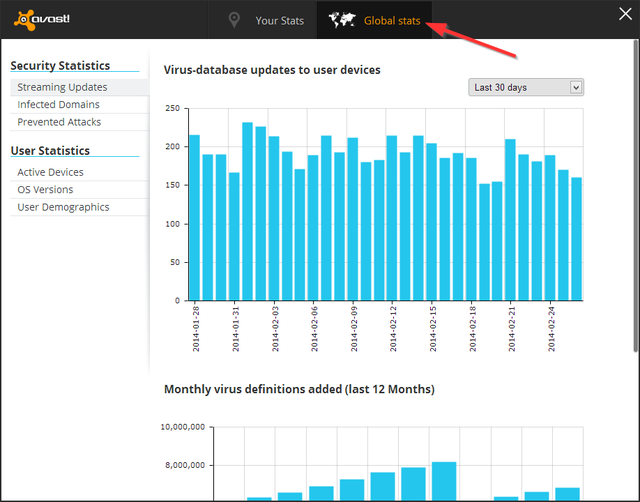Click the bar above 2014-02-03
The image size is (640, 502).
274,218
